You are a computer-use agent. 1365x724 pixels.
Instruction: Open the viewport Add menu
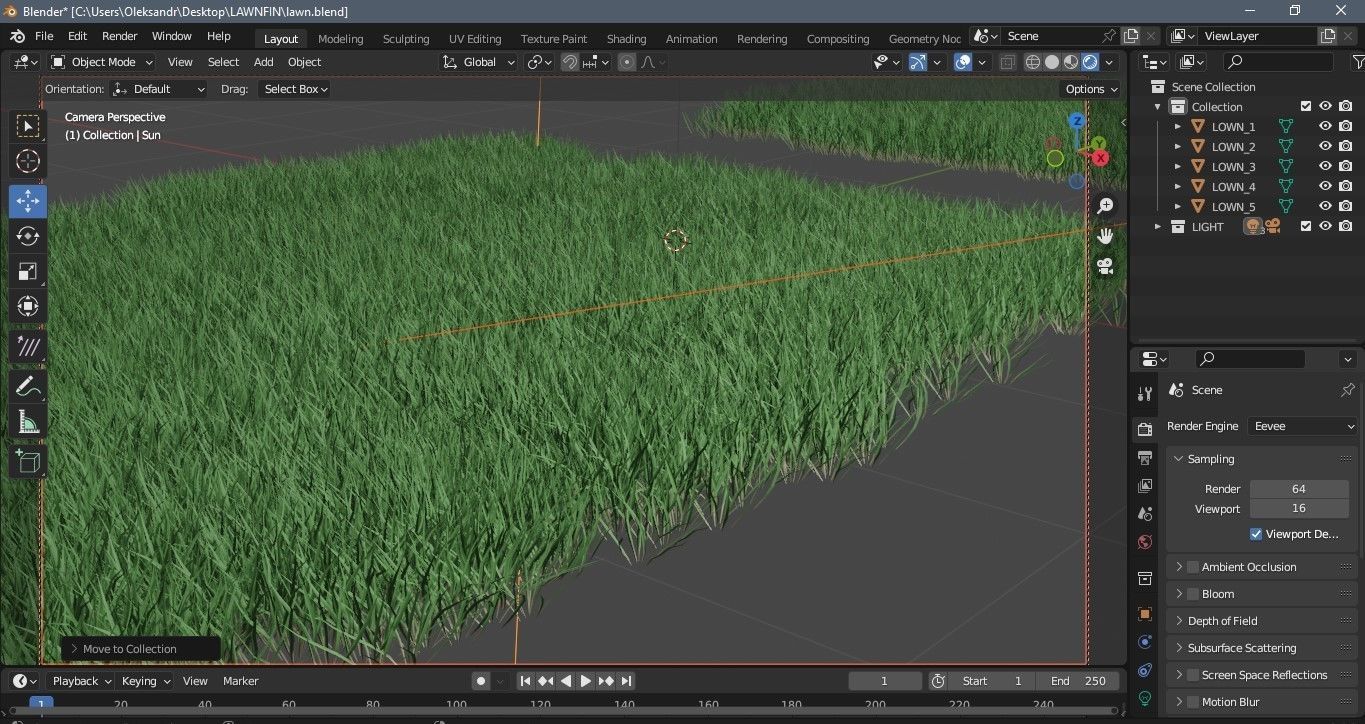coord(264,62)
